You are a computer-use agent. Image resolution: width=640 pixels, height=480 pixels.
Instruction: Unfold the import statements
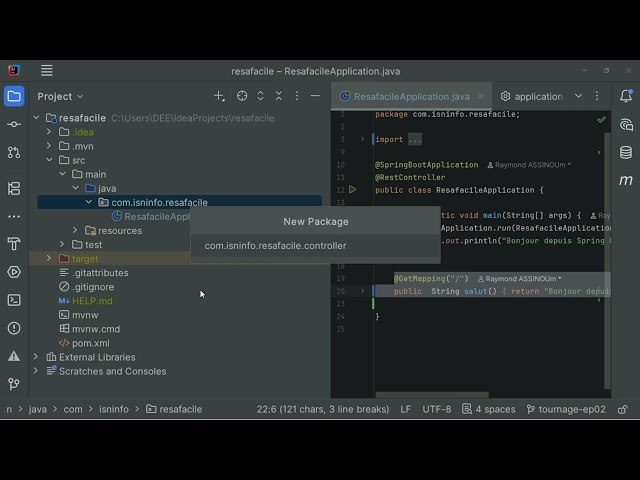click(362, 139)
